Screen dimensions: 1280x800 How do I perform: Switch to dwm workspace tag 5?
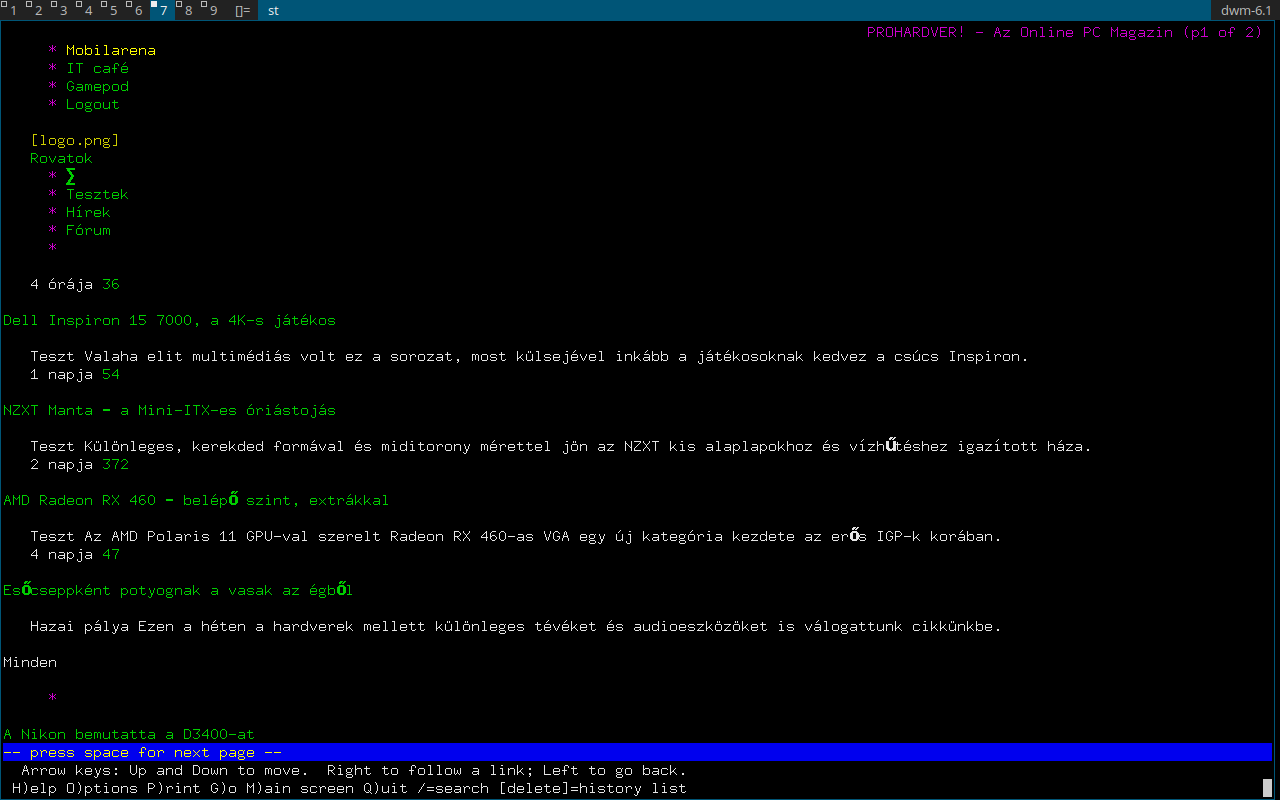pyautogui.click(x=113, y=10)
